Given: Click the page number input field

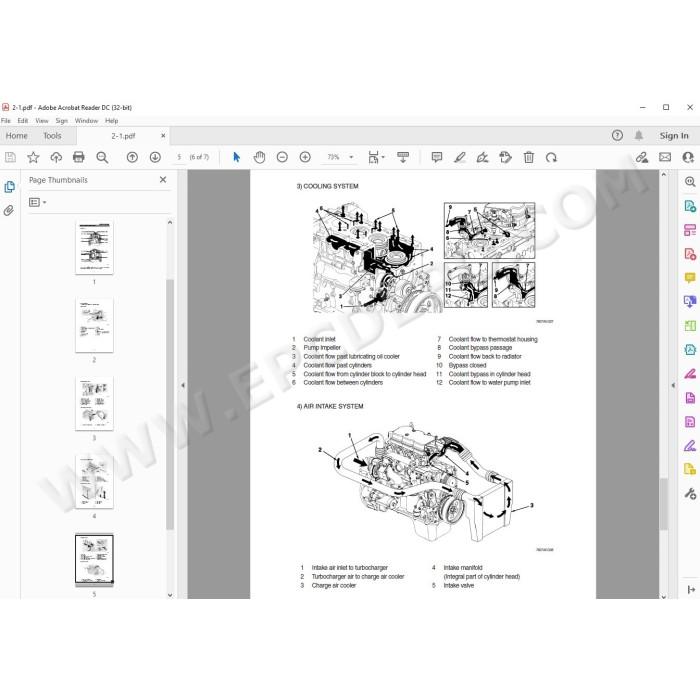Looking at the screenshot, I should pyautogui.click(x=179, y=157).
